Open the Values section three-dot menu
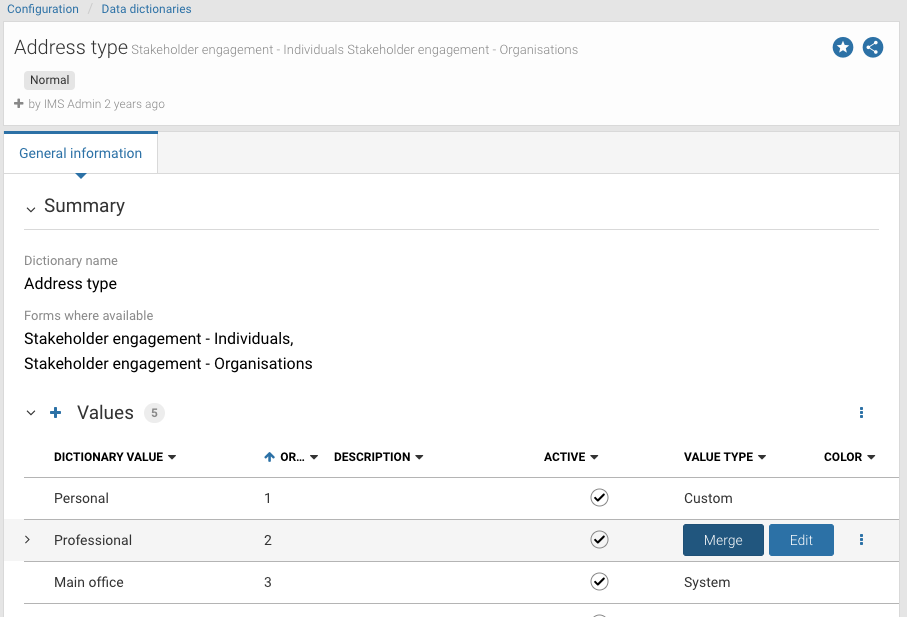This screenshot has width=907, height=617. 861,412
